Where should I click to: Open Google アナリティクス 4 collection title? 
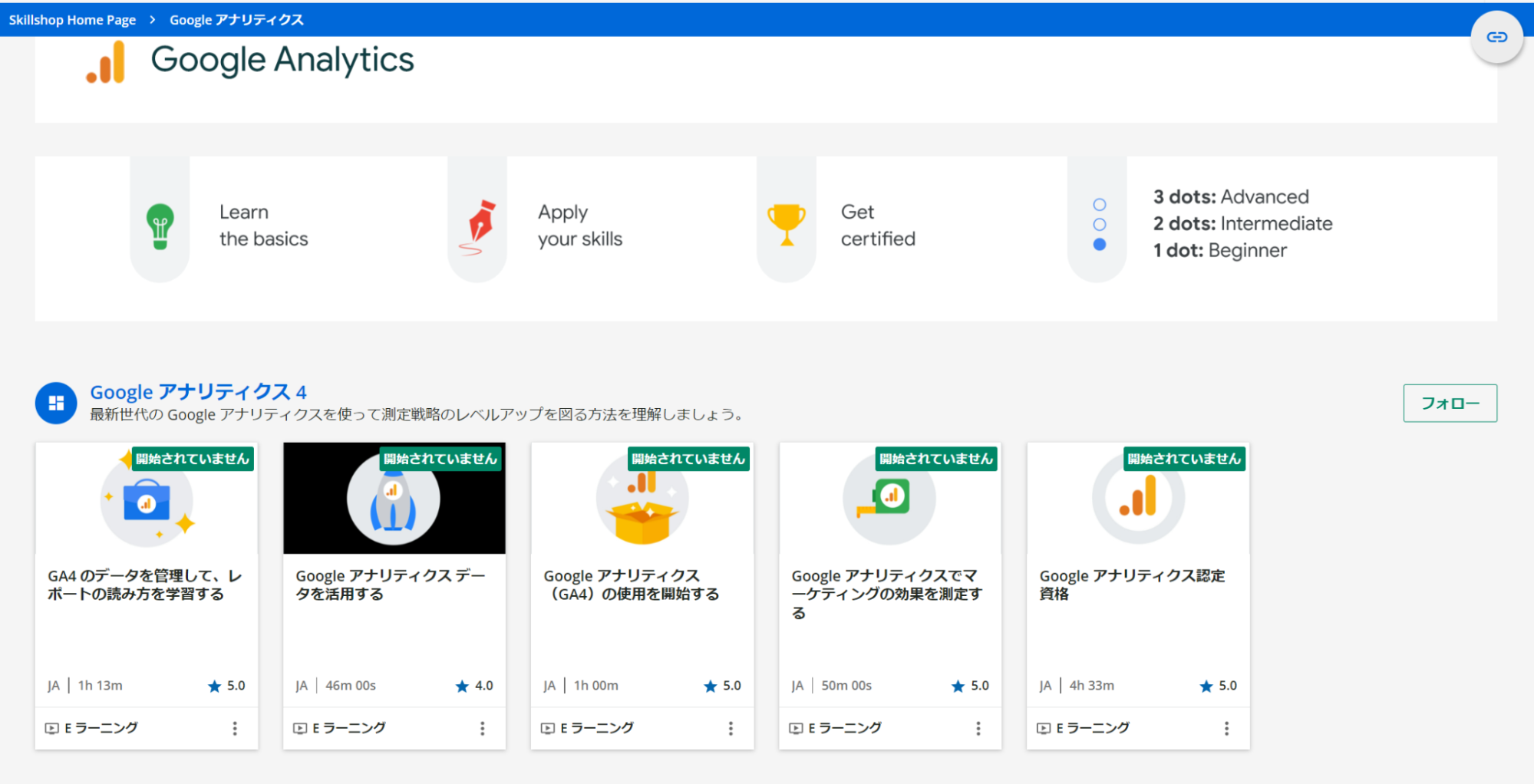198,392
